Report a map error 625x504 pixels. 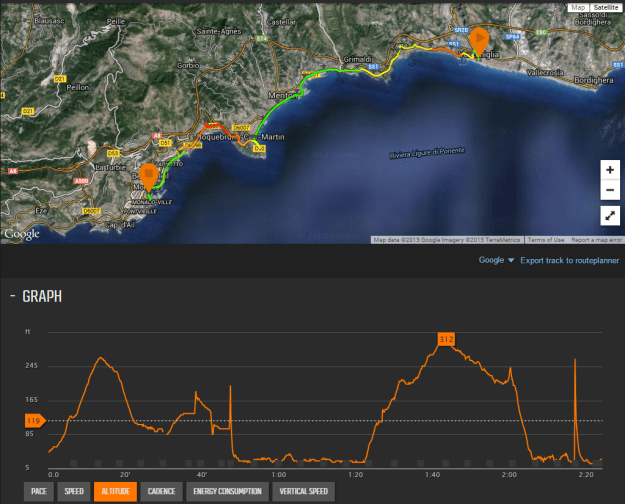(x=596, y=240)
